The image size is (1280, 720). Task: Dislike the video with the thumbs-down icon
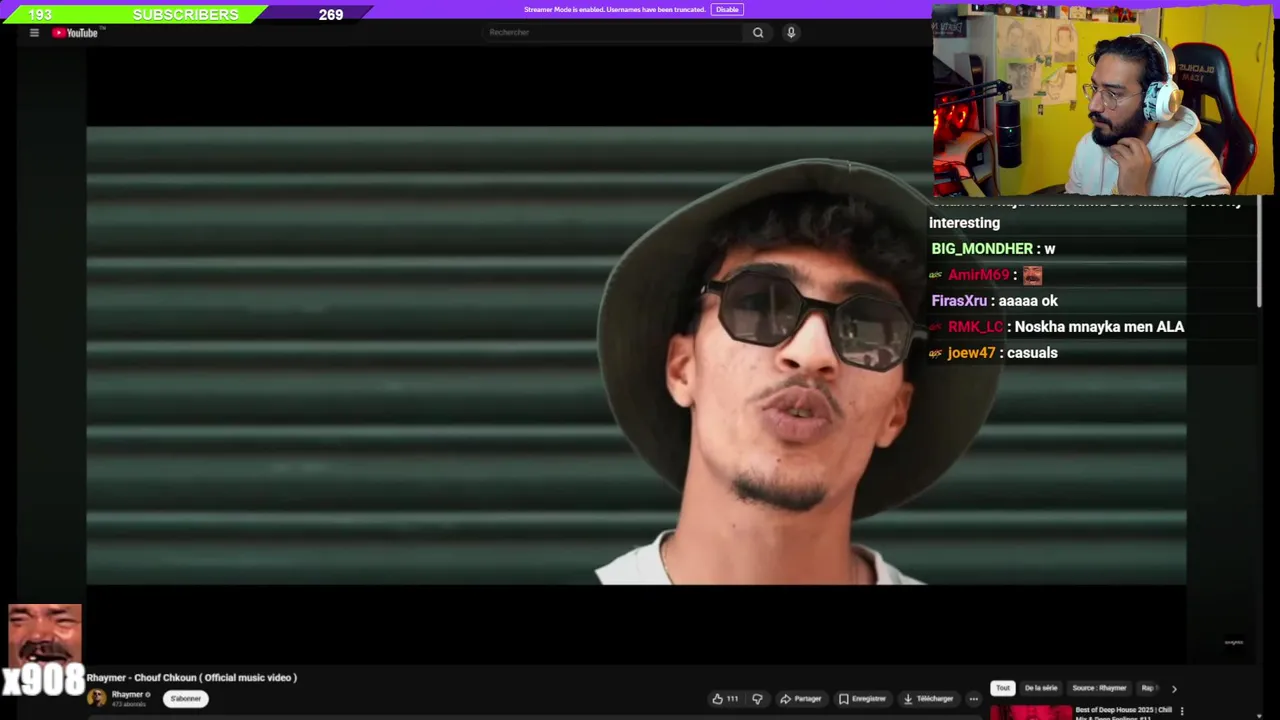(757, 699)
